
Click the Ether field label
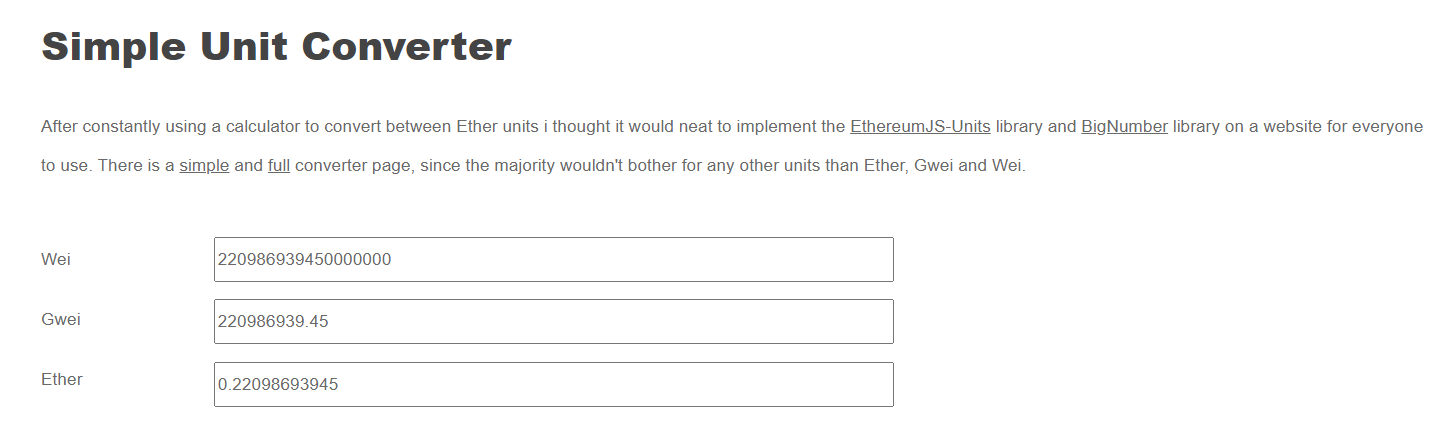point(62,380)
